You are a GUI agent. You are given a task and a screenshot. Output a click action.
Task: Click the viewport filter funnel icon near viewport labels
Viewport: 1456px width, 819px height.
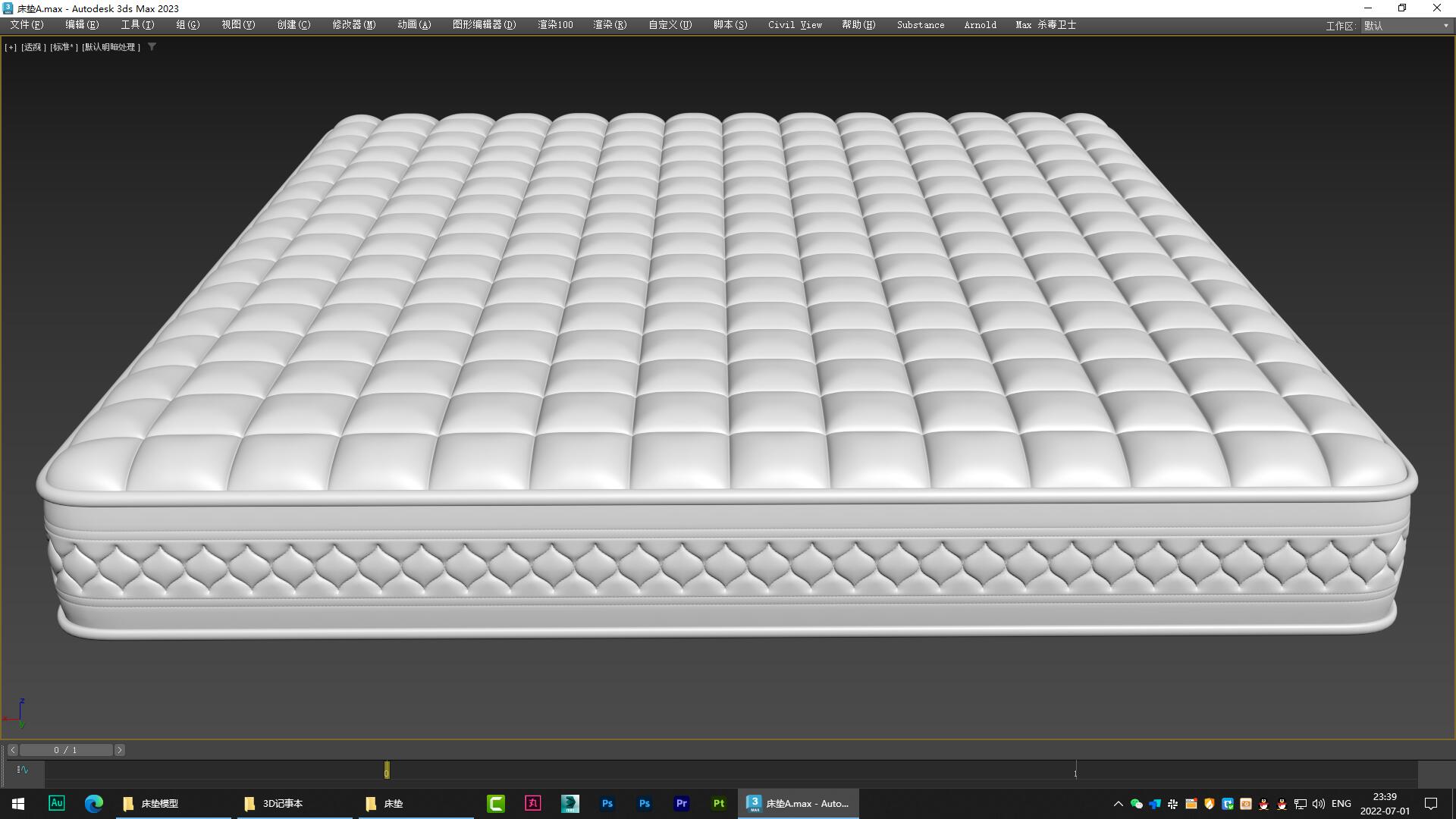(x=152, y=46)
